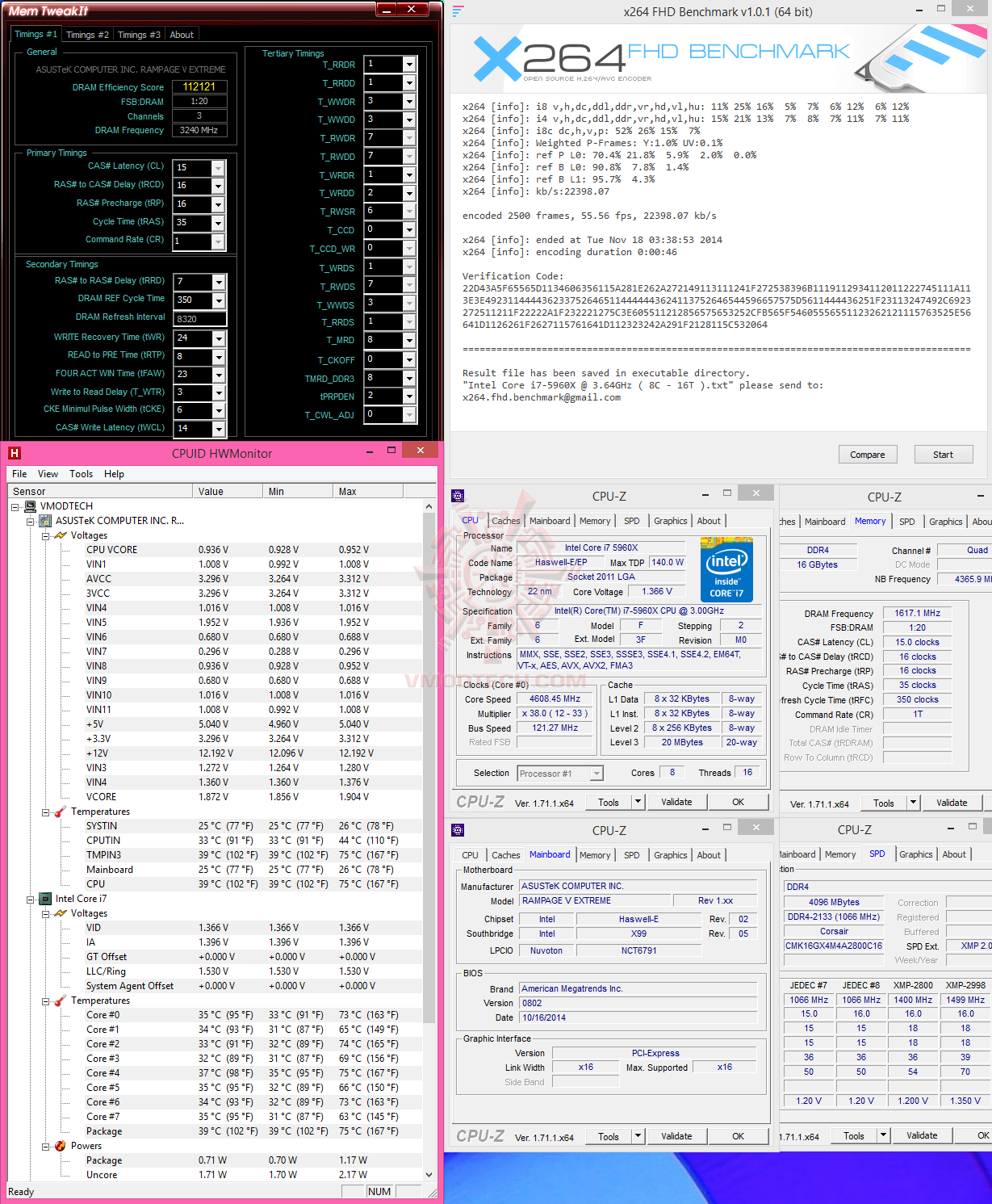Click the Intel Core i7 processor tree icon
992x1204 pixels.
point(46,899)
